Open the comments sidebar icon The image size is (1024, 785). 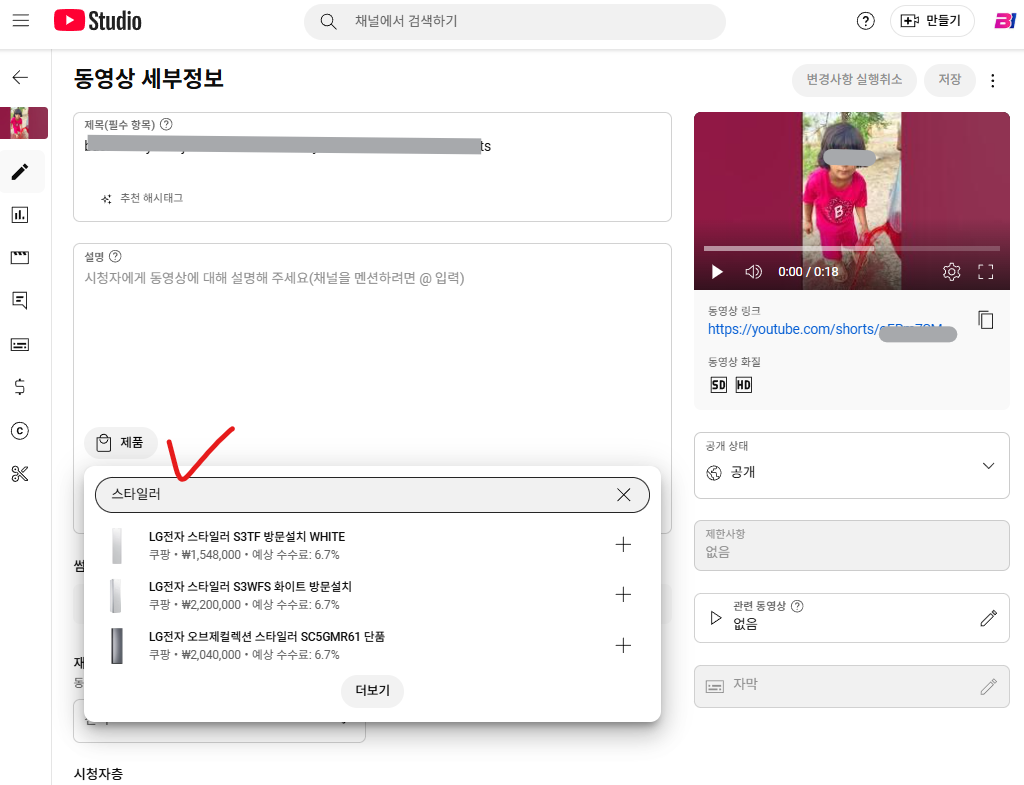[20, 300]
